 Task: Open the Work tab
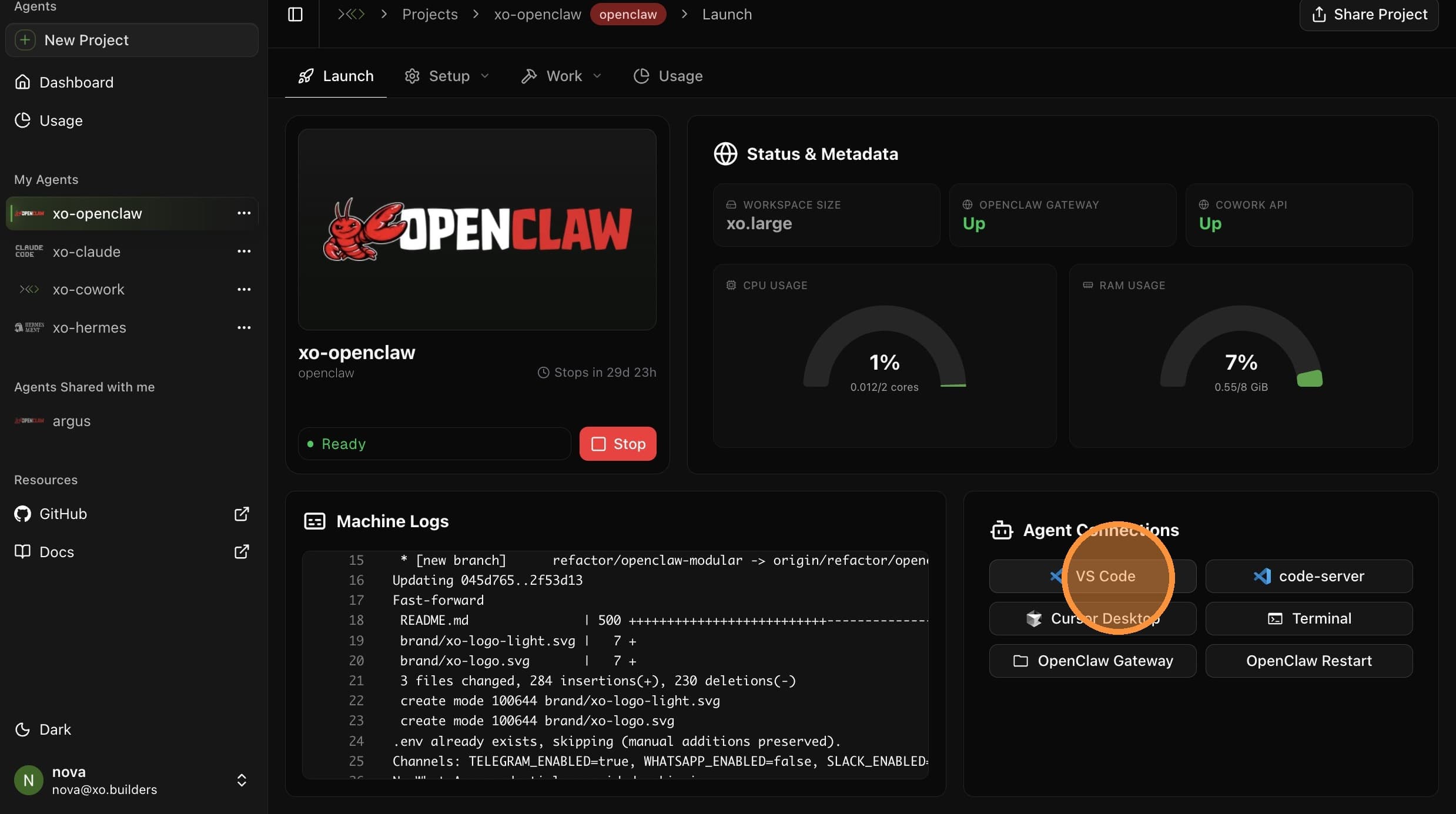tap(561, 76)
